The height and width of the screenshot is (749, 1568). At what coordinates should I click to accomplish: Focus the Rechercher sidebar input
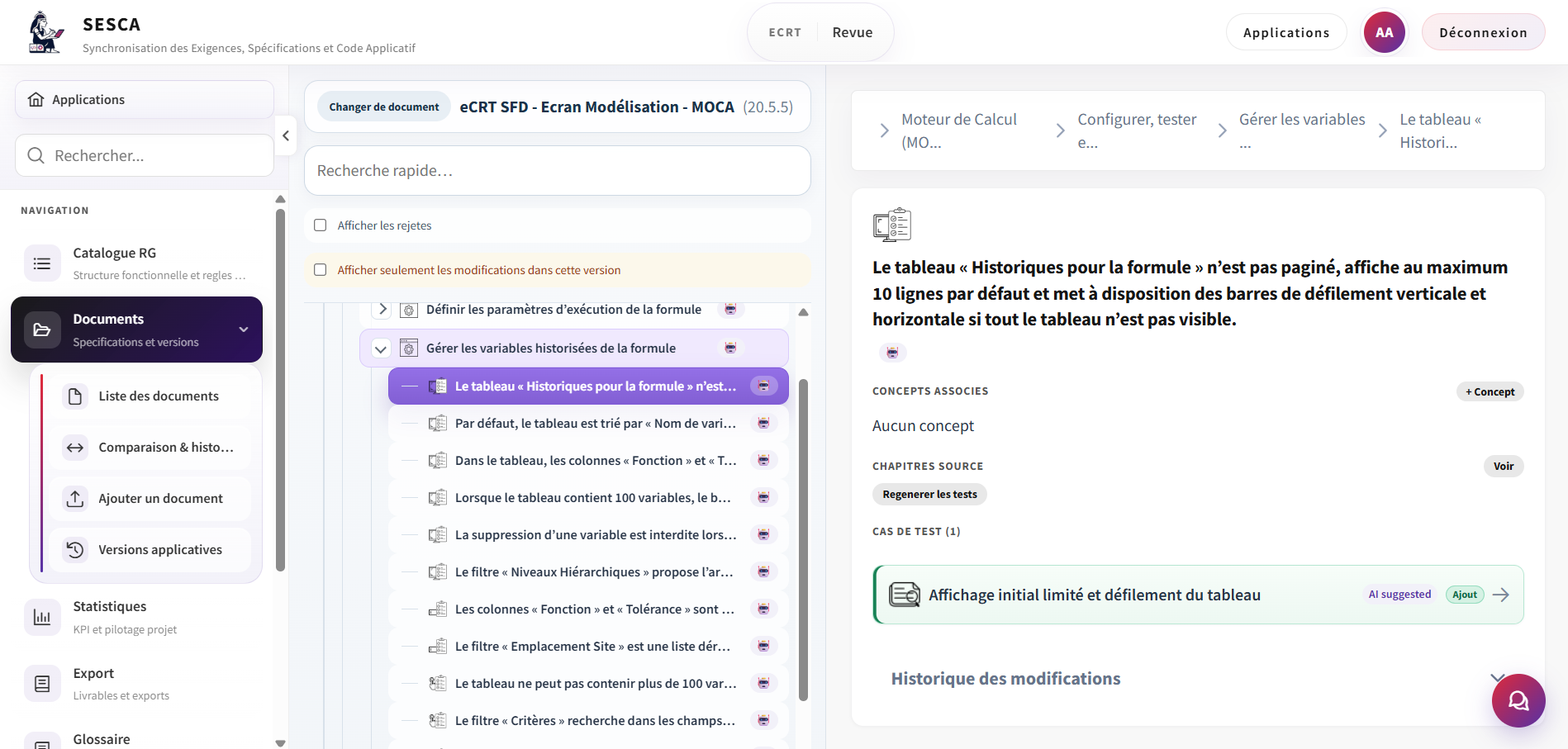coord(145,155)
